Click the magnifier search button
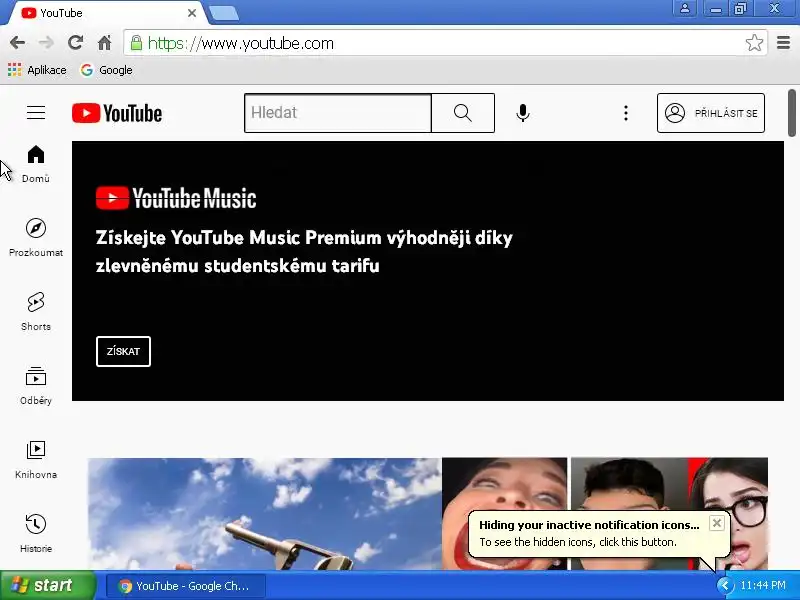The height and width of the screenshot is (600, 800). [x=463, y=113]
